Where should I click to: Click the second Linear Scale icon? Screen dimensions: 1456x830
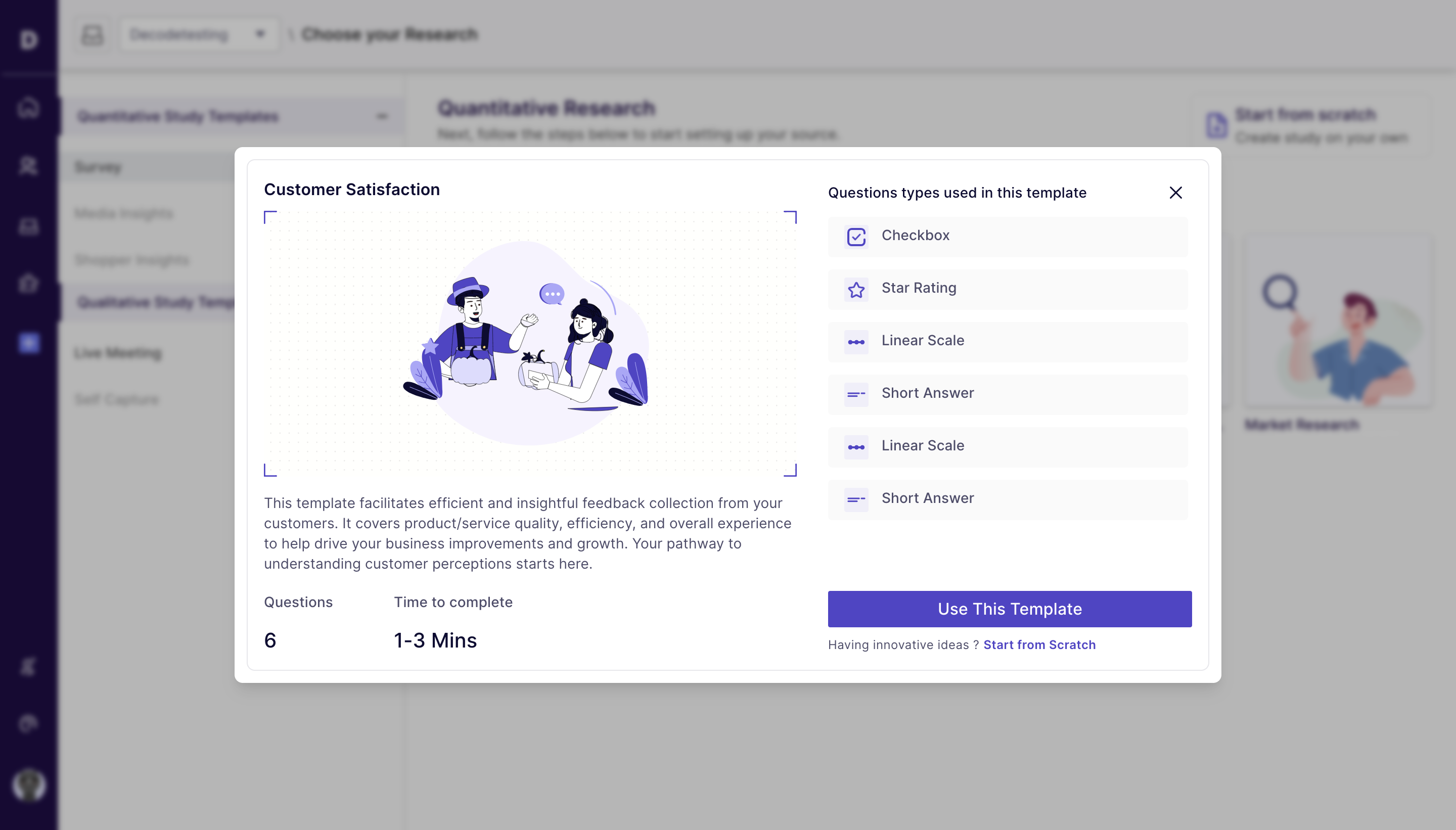[x=856, y=447]
